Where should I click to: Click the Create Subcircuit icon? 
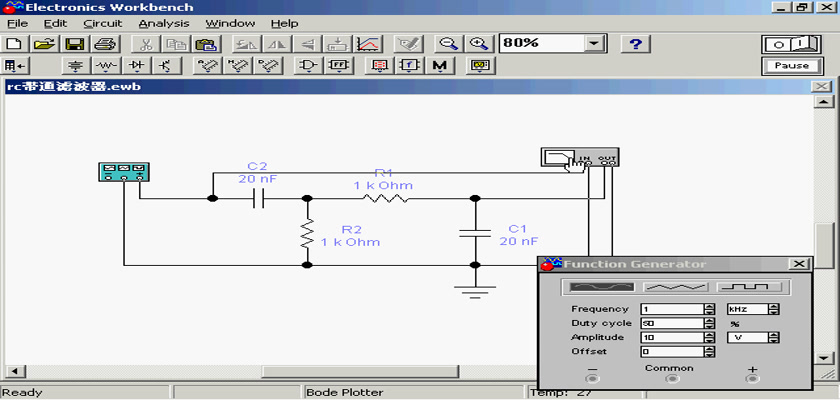point(338,44)
